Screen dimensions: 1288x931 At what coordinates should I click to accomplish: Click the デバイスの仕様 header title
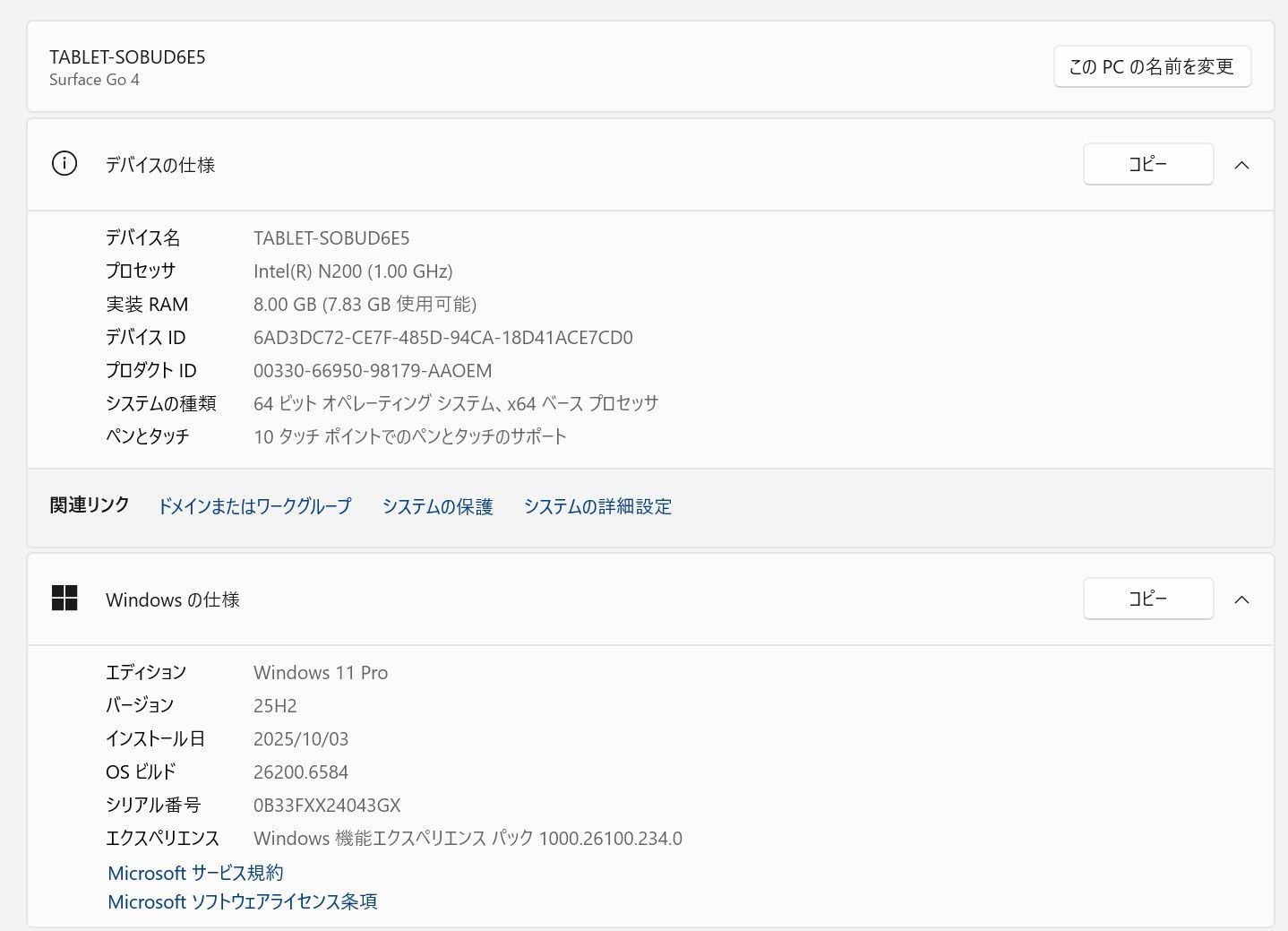click(x=160, y=165)
